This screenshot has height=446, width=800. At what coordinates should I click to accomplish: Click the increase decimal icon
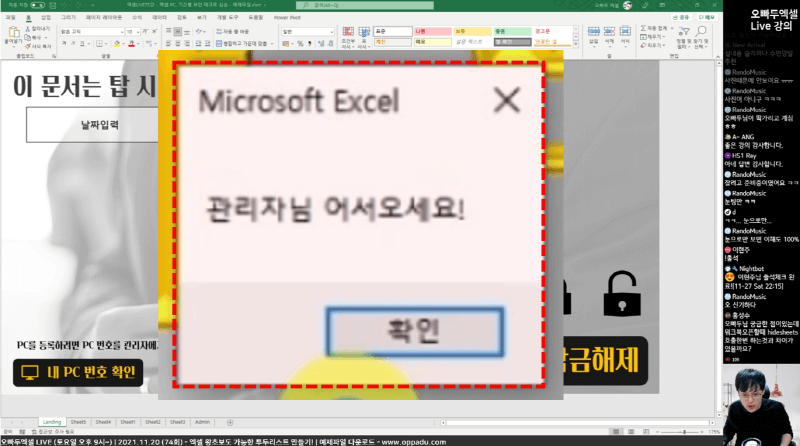tap(321, 44)
